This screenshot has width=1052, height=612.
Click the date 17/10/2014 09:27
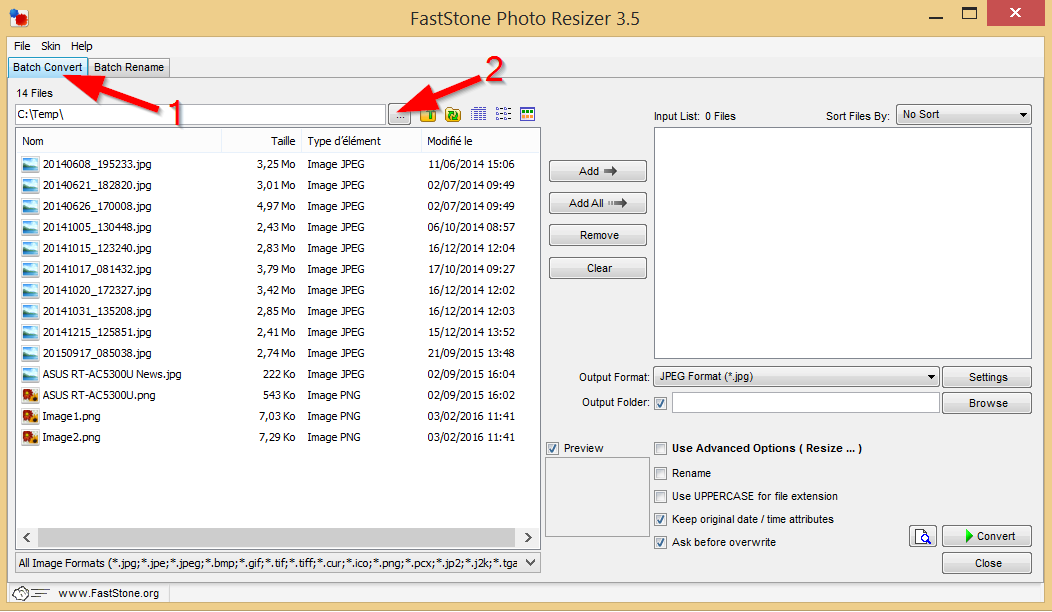[x=472, y=269]
